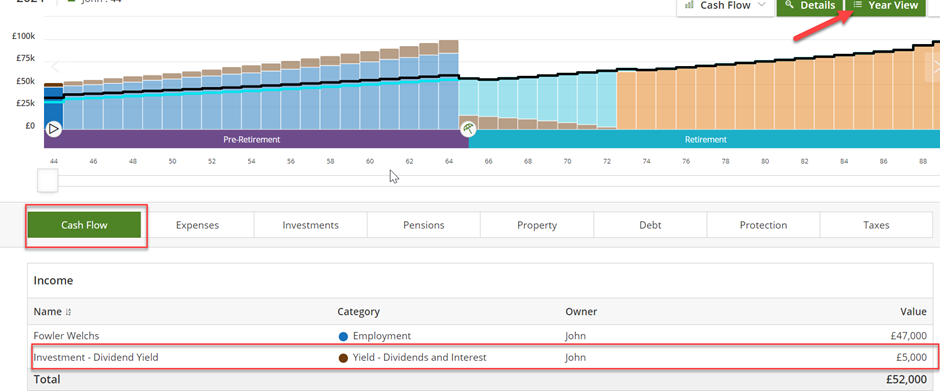This screenshot has height=391, width=940.
Task: Click the brown Yield category dot
Action: pos(344,358)
